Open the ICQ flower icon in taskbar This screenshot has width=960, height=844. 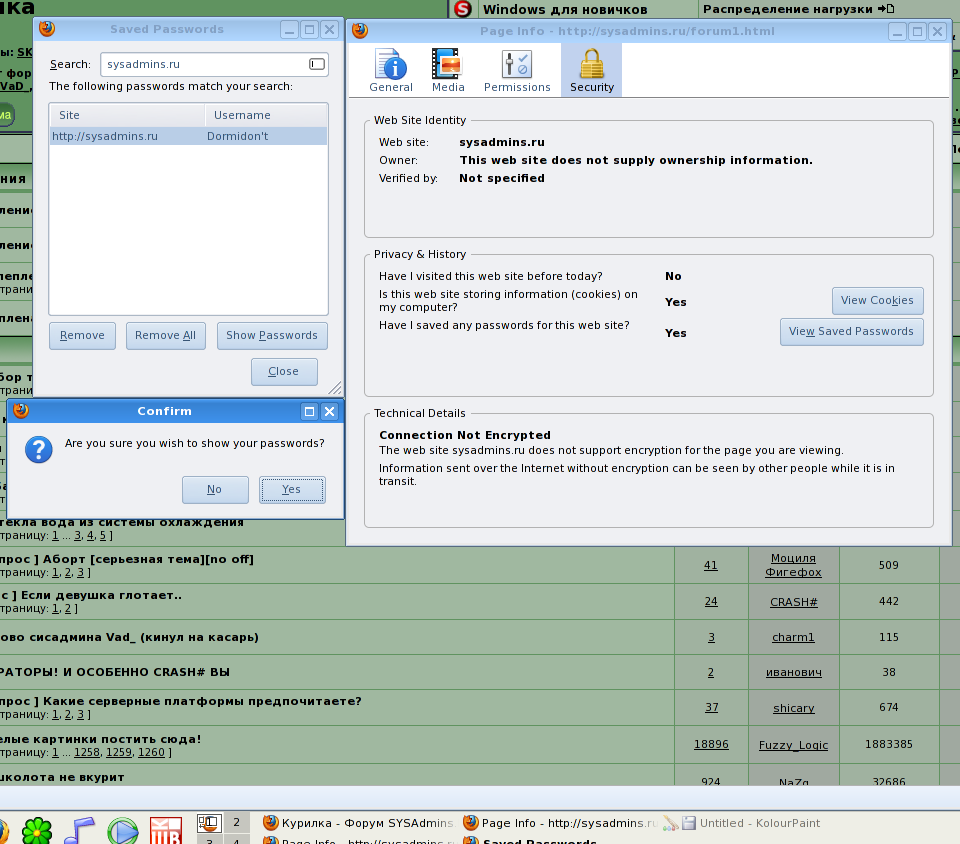37,831
